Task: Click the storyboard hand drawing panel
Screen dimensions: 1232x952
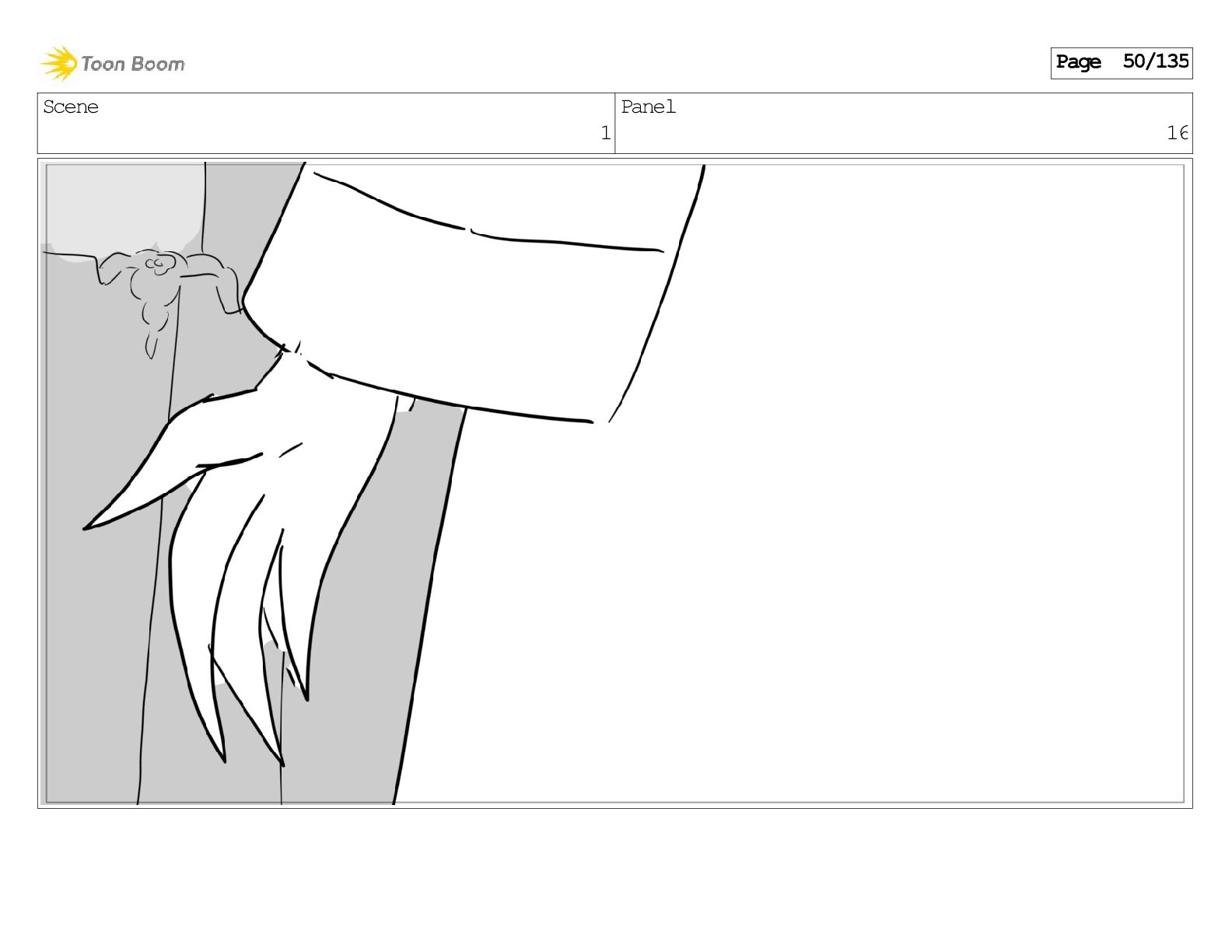Action: (x=614, y=483)
